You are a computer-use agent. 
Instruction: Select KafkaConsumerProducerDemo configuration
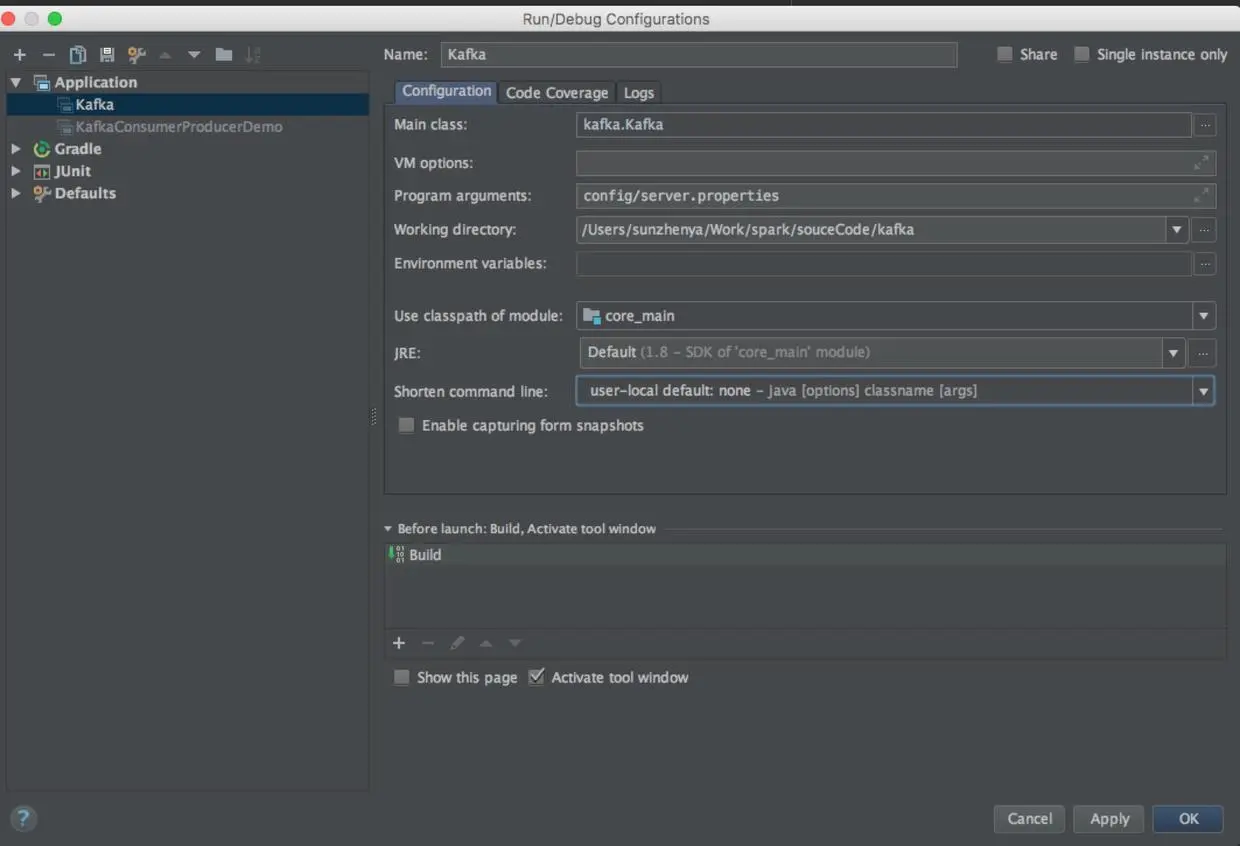[179, 127]
